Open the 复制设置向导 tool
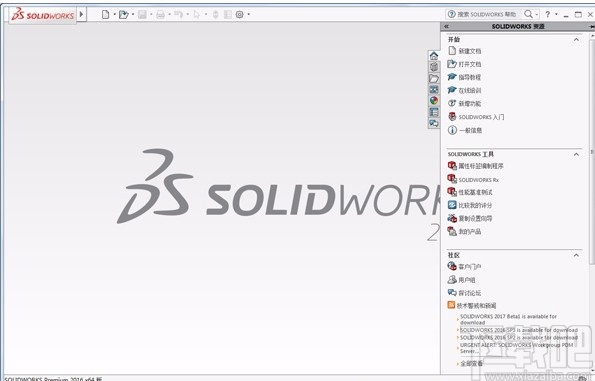This screenshot has height=381, width=595. 475,218
